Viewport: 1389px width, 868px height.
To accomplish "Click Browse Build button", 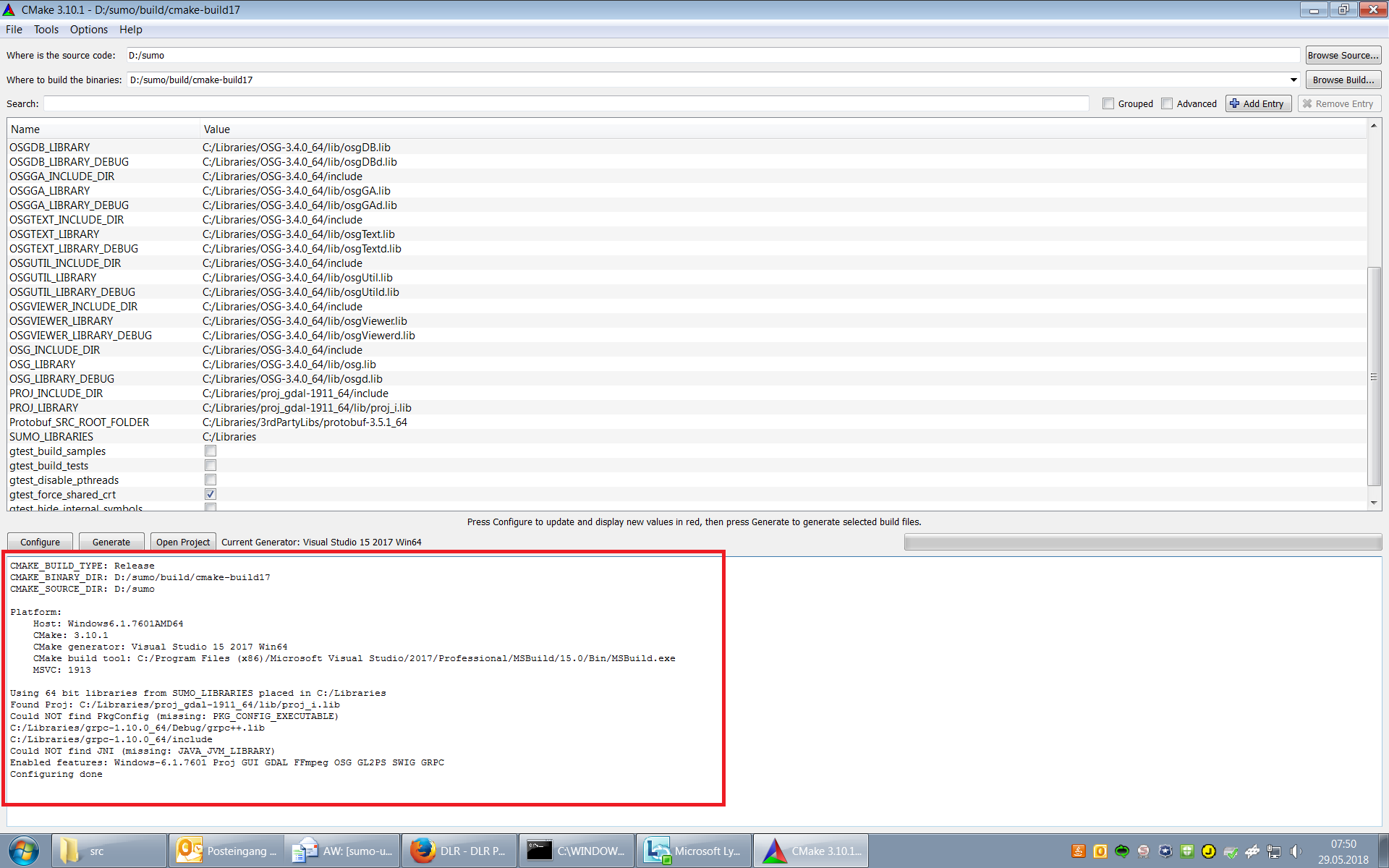I will coord(1343,80).
